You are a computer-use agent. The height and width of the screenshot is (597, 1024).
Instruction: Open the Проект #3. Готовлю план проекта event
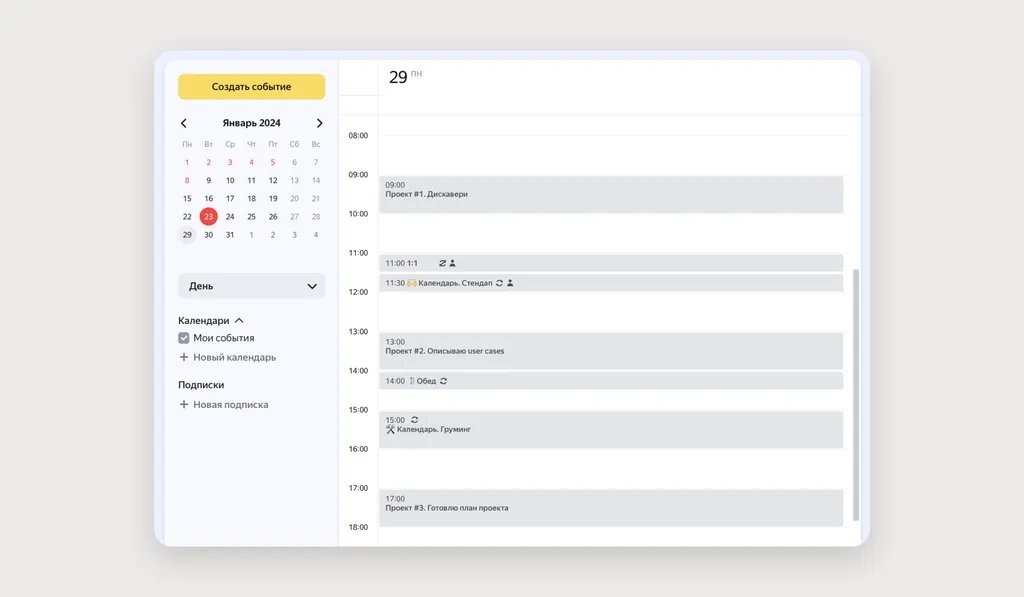tap(611, 508)
